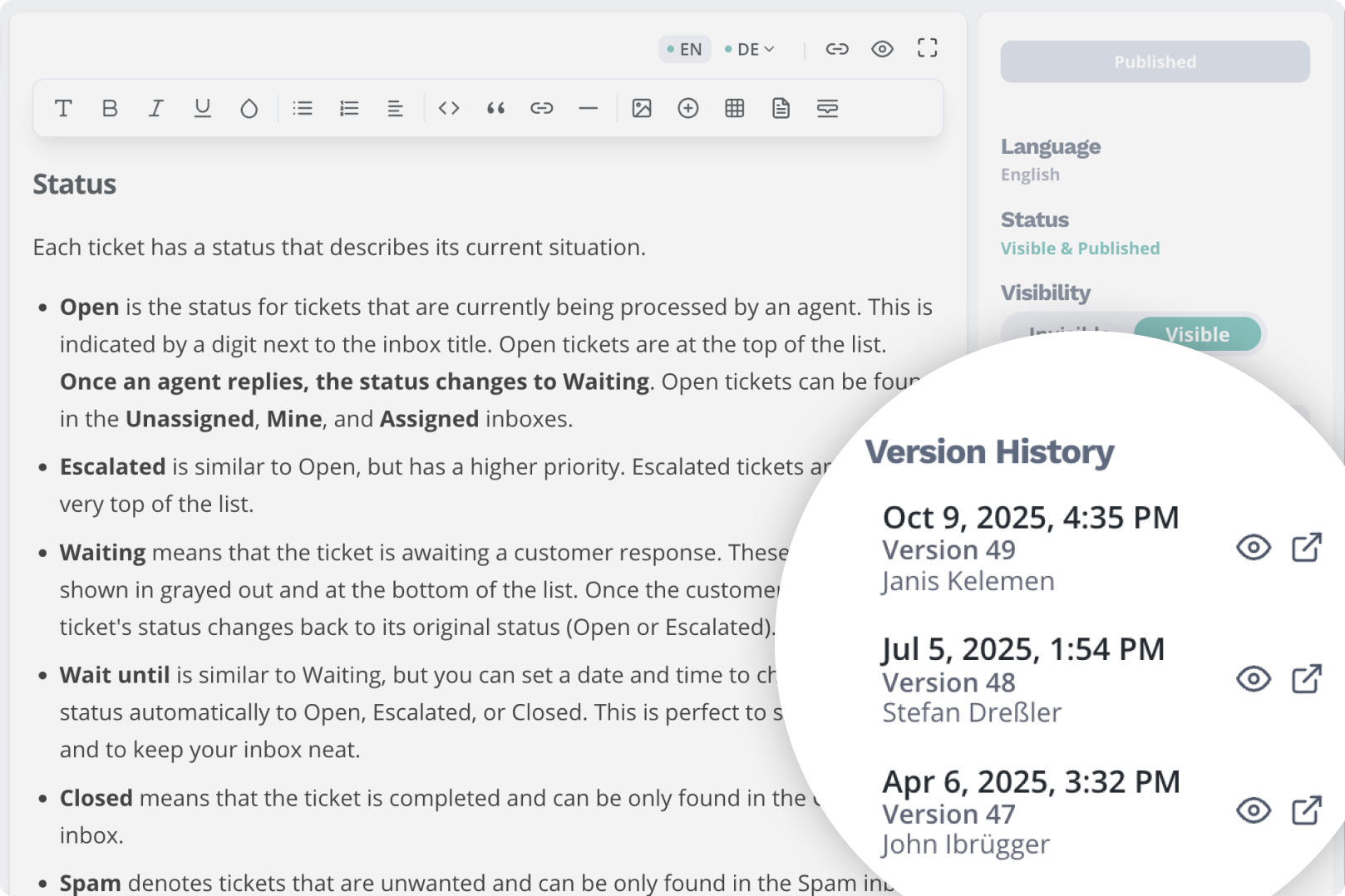
Task: Preview Version 49 with eye icon
Action: [1253, 548]
